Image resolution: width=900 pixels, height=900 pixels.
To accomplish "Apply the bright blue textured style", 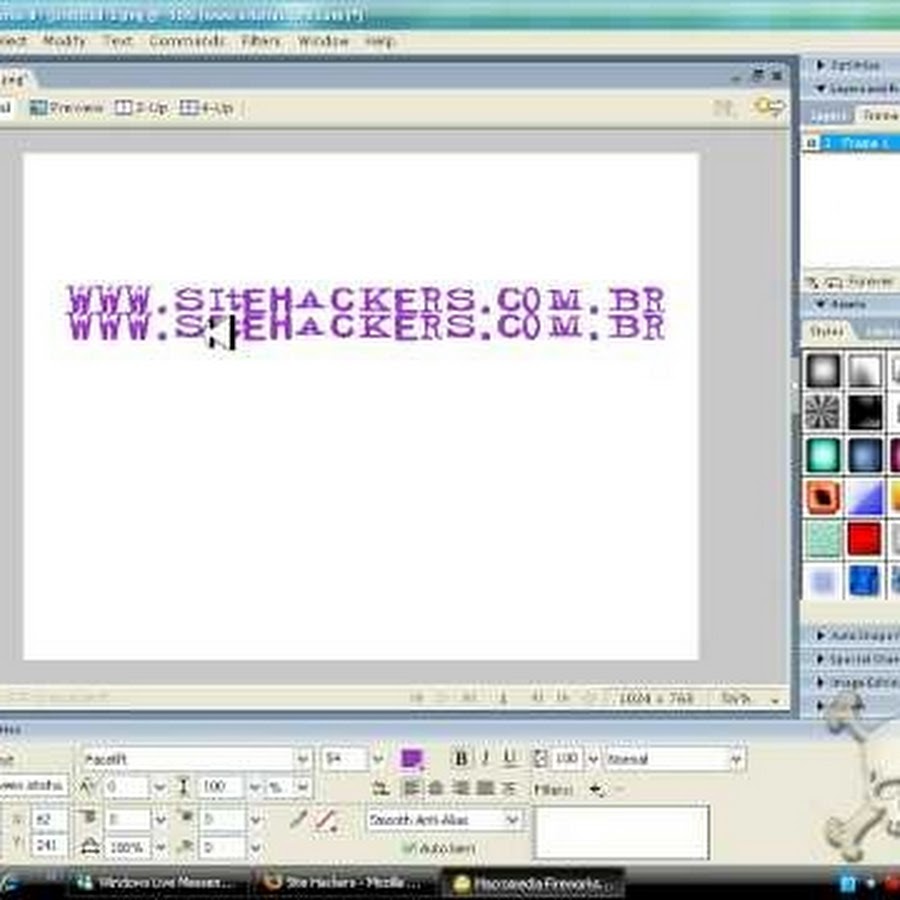I will click(864, 580).
